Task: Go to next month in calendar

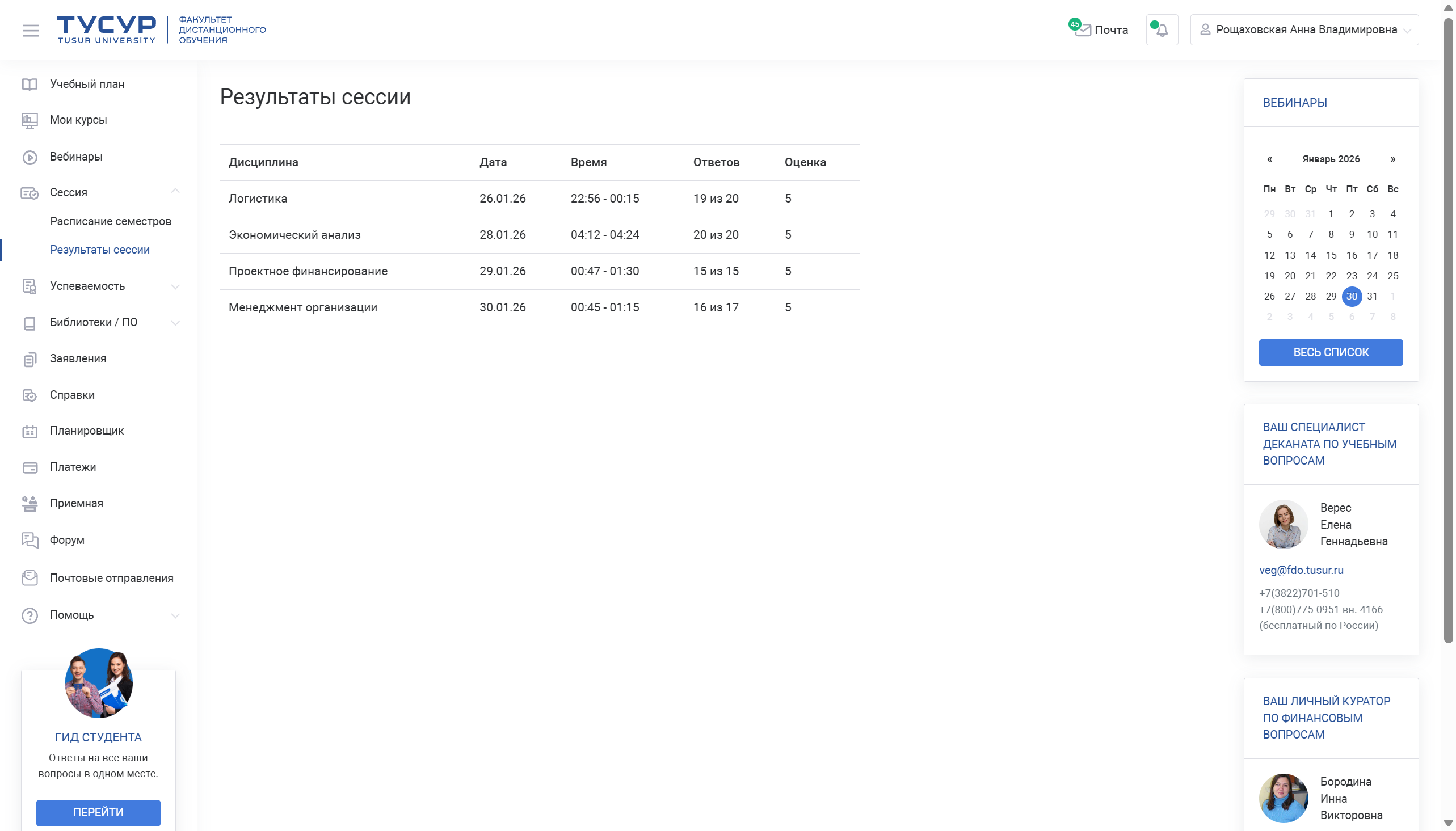Action: tap(1392, 159)
